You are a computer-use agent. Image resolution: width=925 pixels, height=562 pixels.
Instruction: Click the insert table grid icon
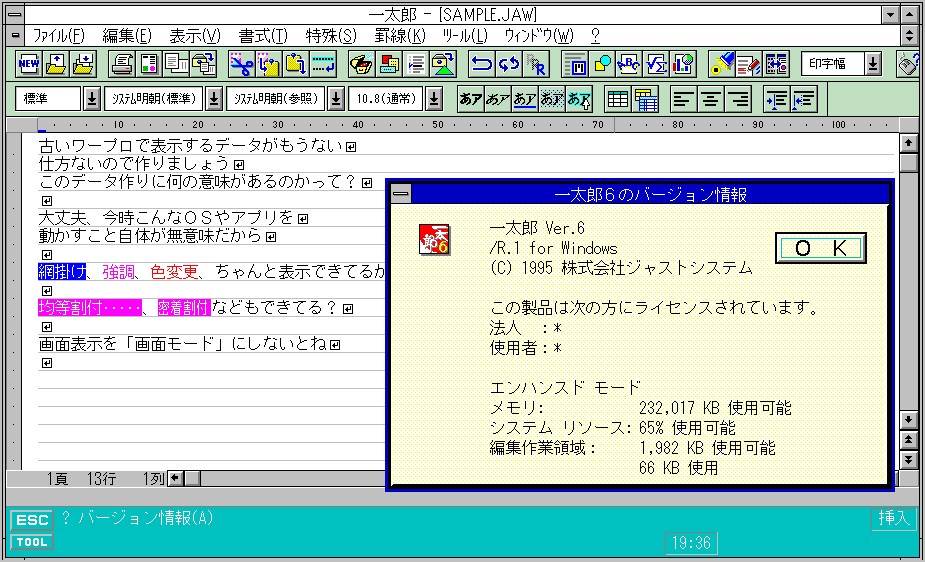pyautogui.click(x=619, y=99)
